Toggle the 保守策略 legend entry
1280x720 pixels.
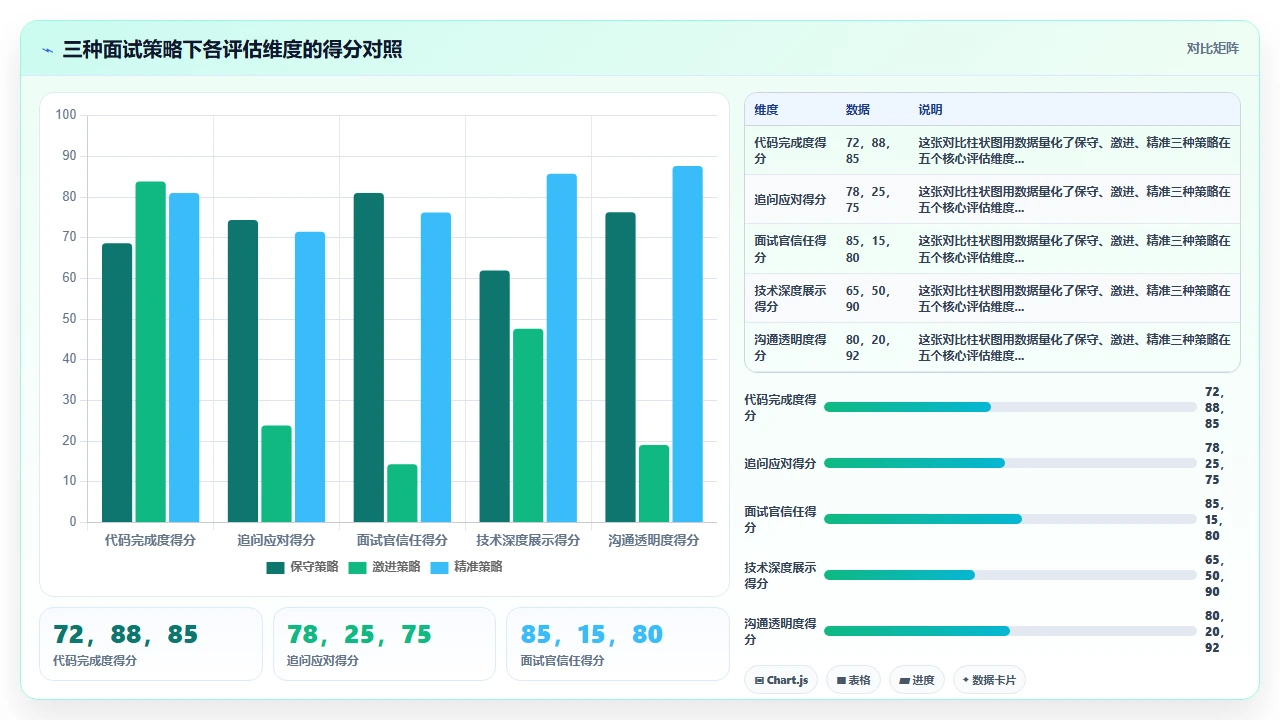302,567
